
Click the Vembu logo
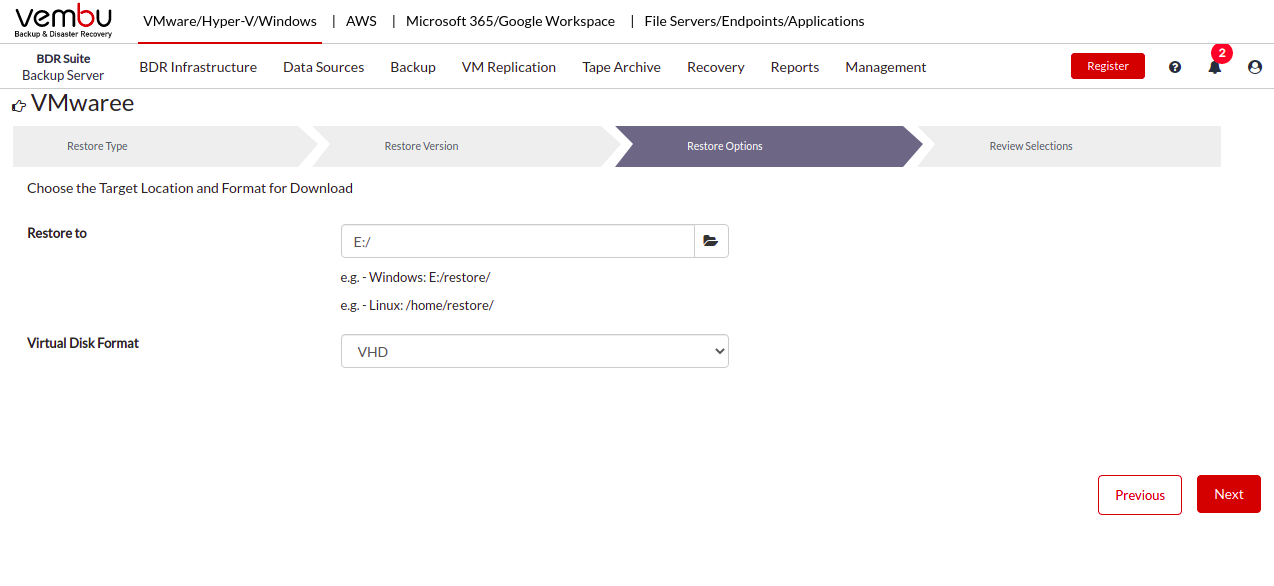[x=64, y=21]
